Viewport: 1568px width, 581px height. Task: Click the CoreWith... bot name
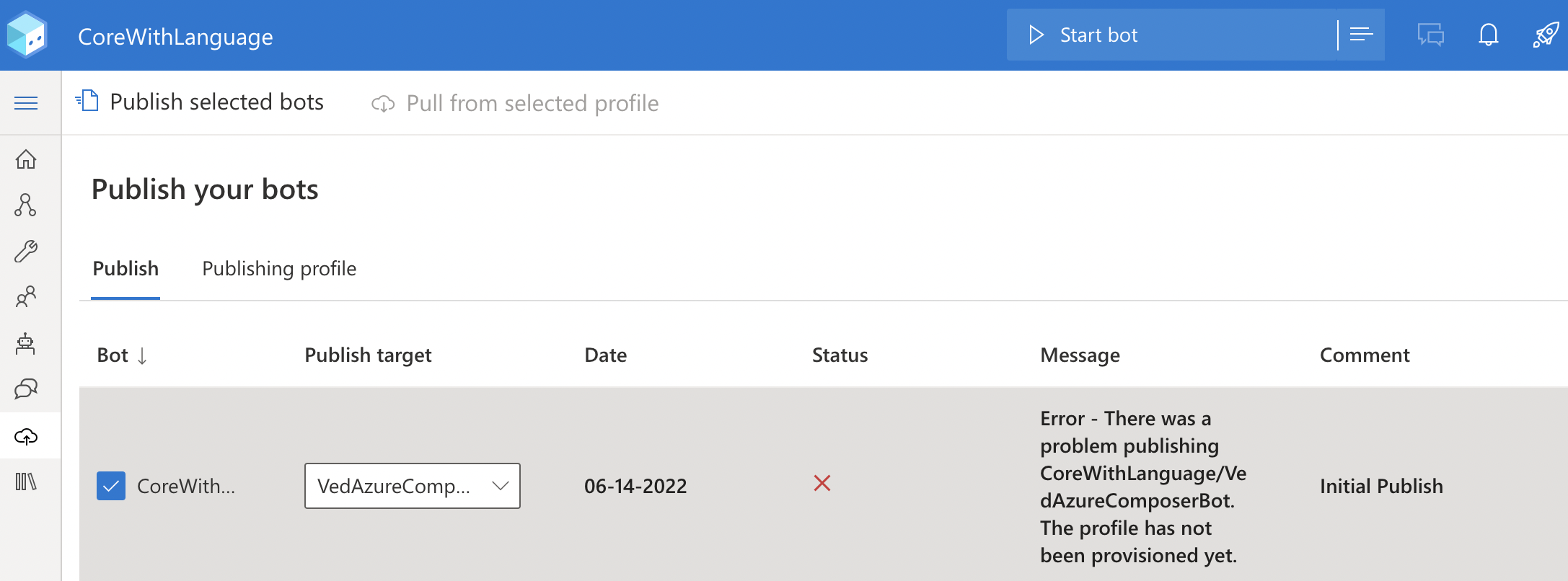186,486
